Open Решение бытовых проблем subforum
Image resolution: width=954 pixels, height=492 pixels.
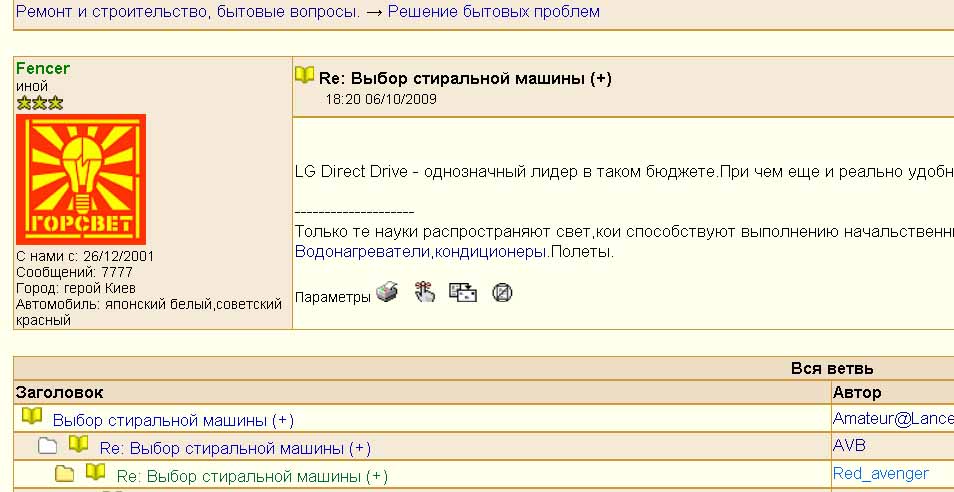point(493,12)
